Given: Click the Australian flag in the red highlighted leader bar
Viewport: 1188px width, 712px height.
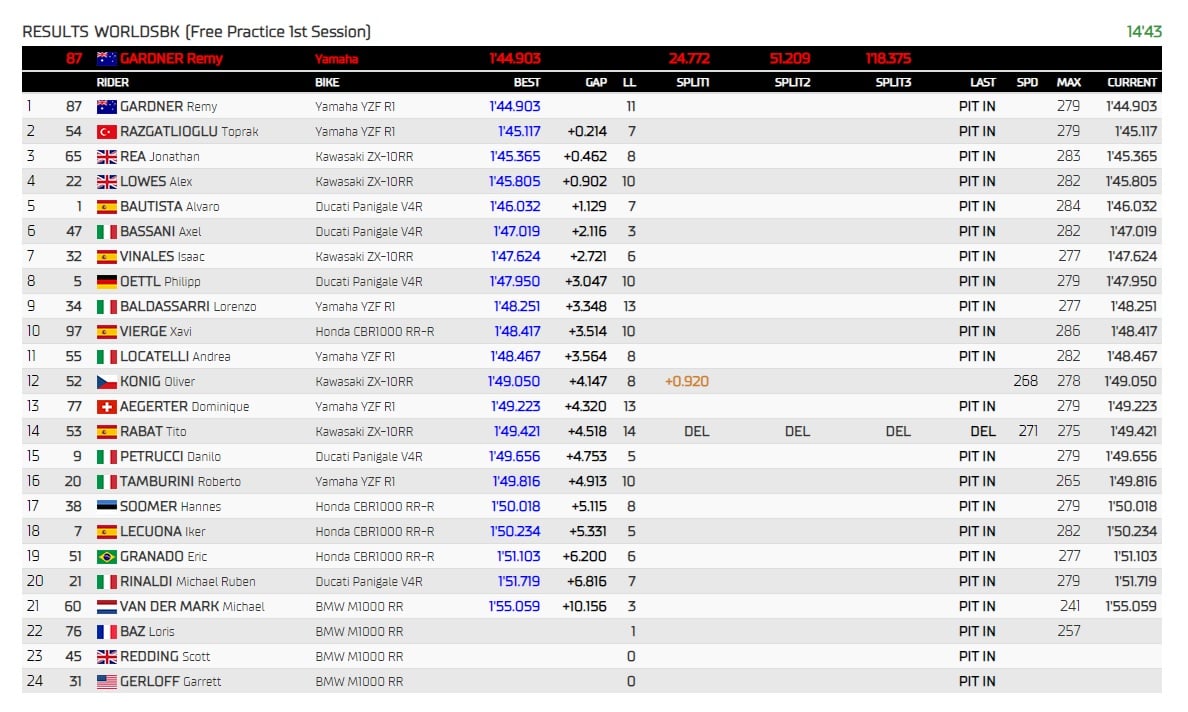Looking at the screenshot, I should (107, 58).
